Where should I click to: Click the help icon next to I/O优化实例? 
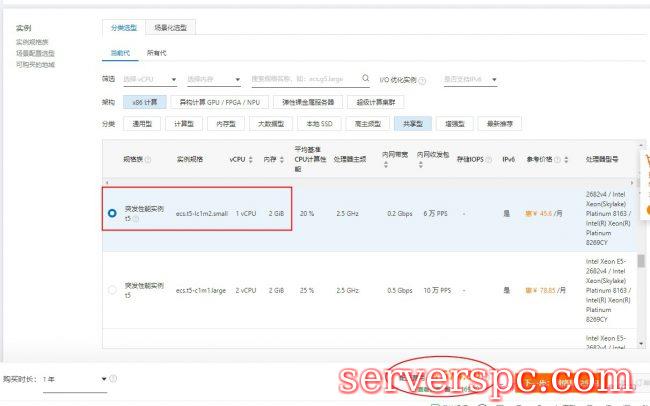[x=423, y=80]
